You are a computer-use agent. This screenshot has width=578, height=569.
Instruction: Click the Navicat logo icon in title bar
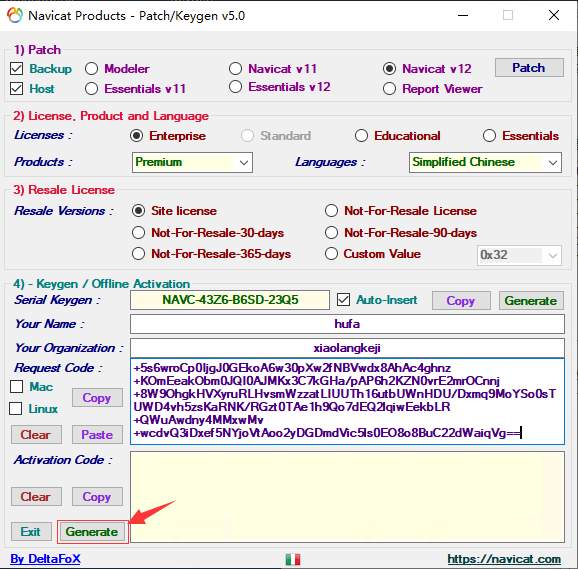[15, 15]
